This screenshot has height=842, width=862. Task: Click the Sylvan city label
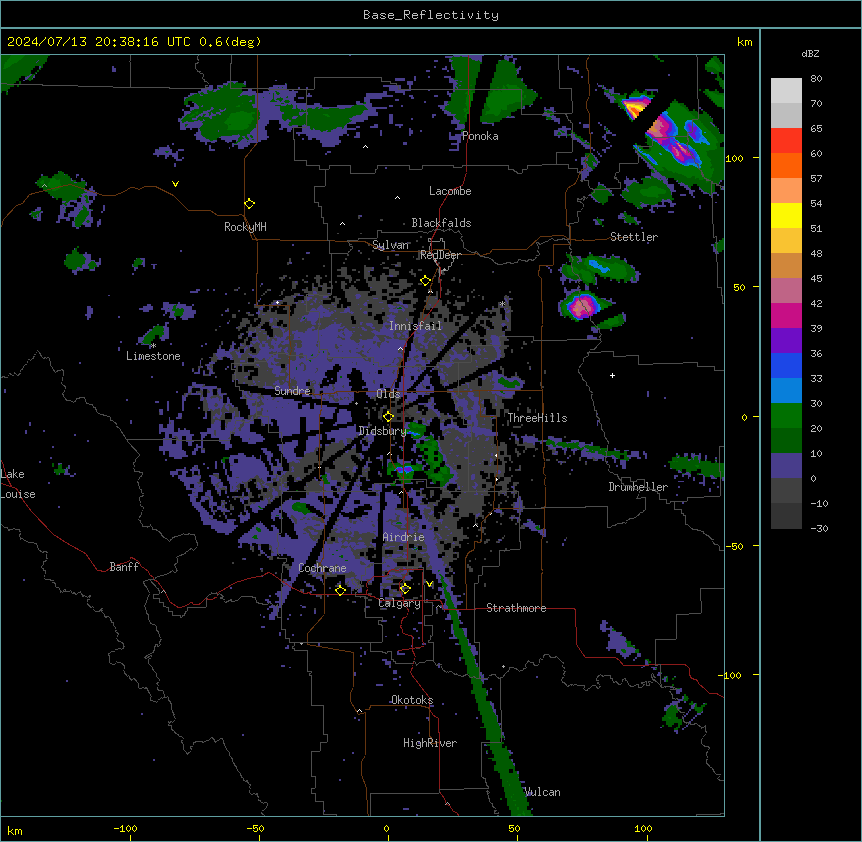[x=391, y=245]
